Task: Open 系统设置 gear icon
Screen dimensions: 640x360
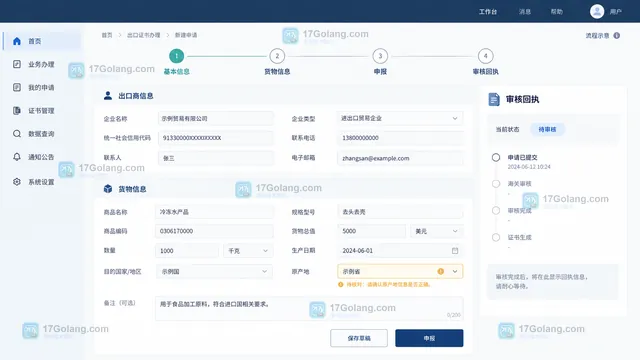Action: [x=17, y=182]
